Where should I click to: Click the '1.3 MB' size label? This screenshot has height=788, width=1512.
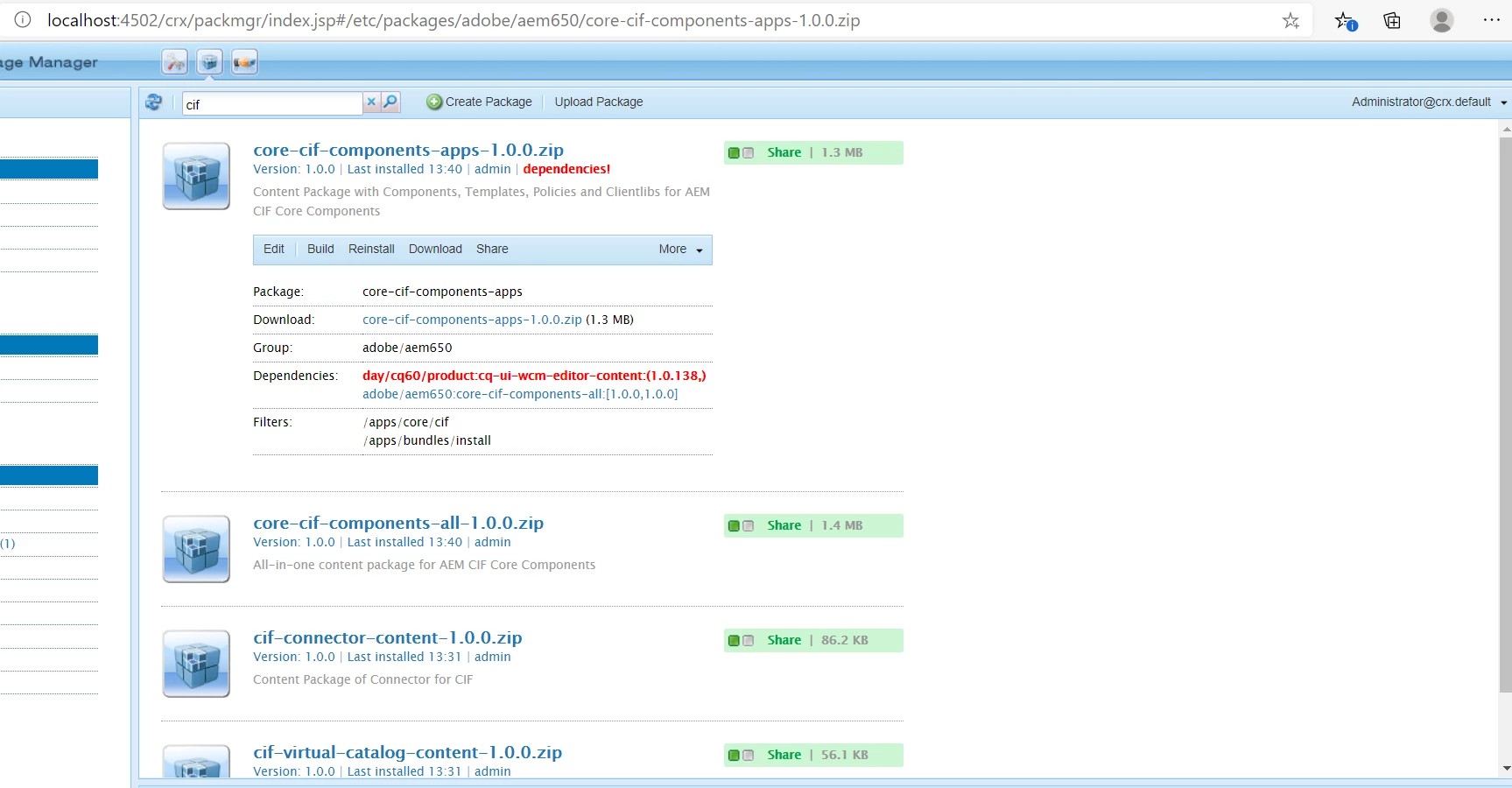click(x=841, y=152)
